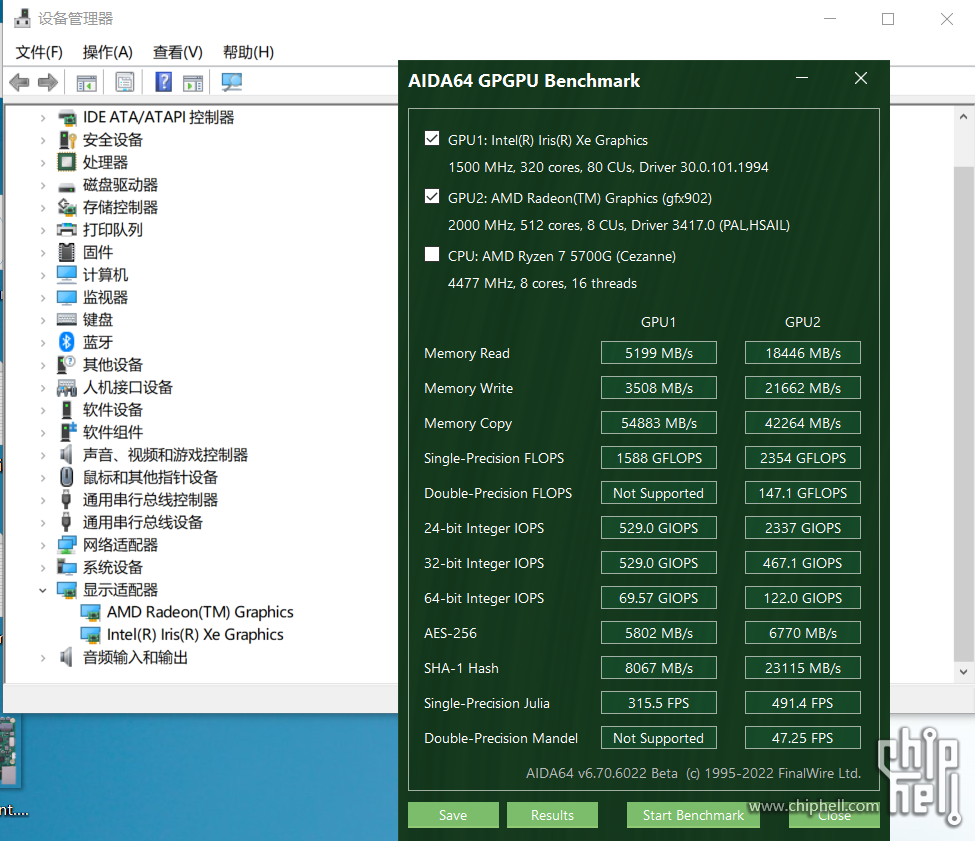Screen dimensions: 975x841
Task: Enable the CPU AMD Ryzen 7 5700G checkbox
Action: [431, 254]
